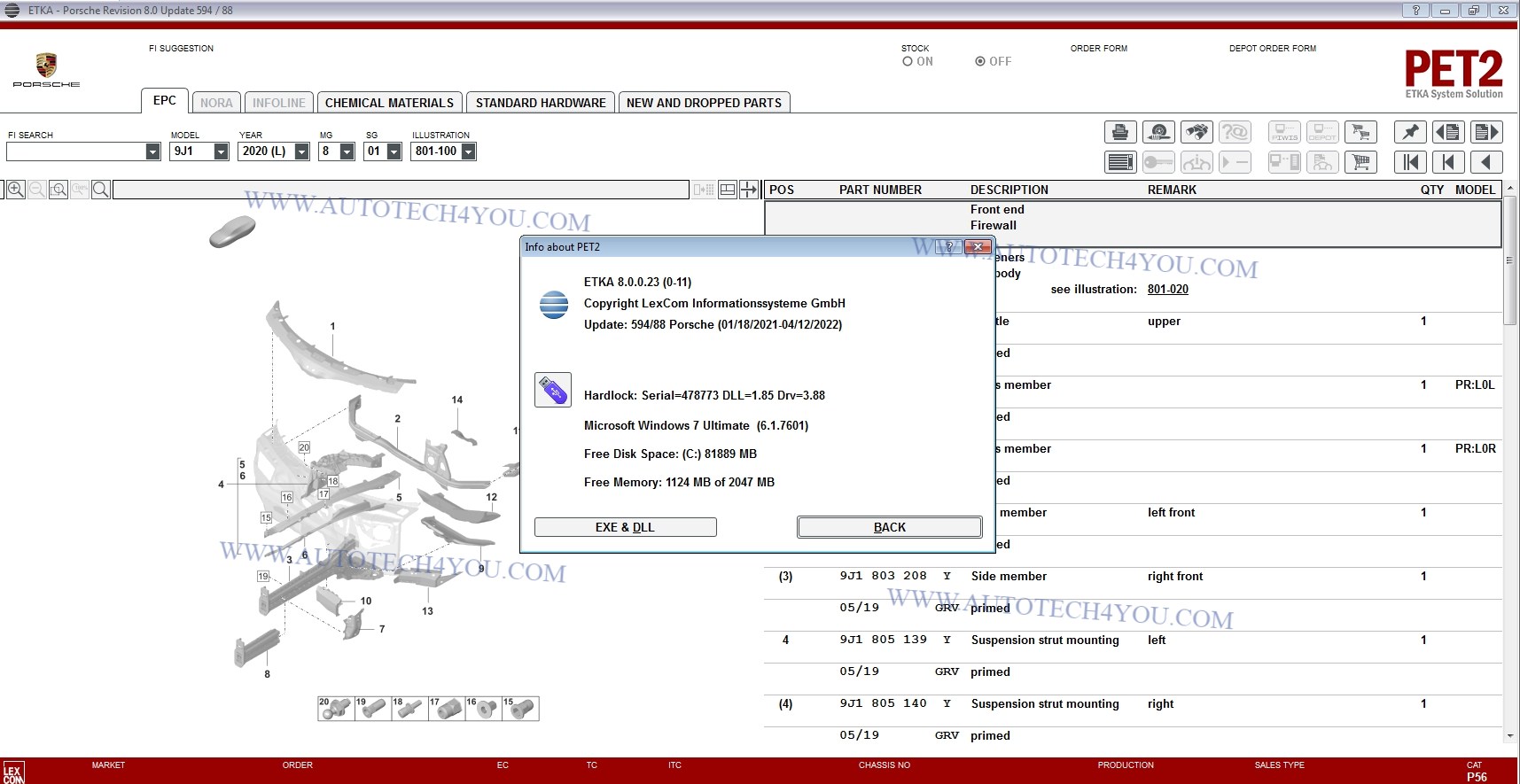Image resolution: width=1520 pixels, height=784 pixels.
Task: Select the stock OFF radio button
Action: tap(980, 62)
